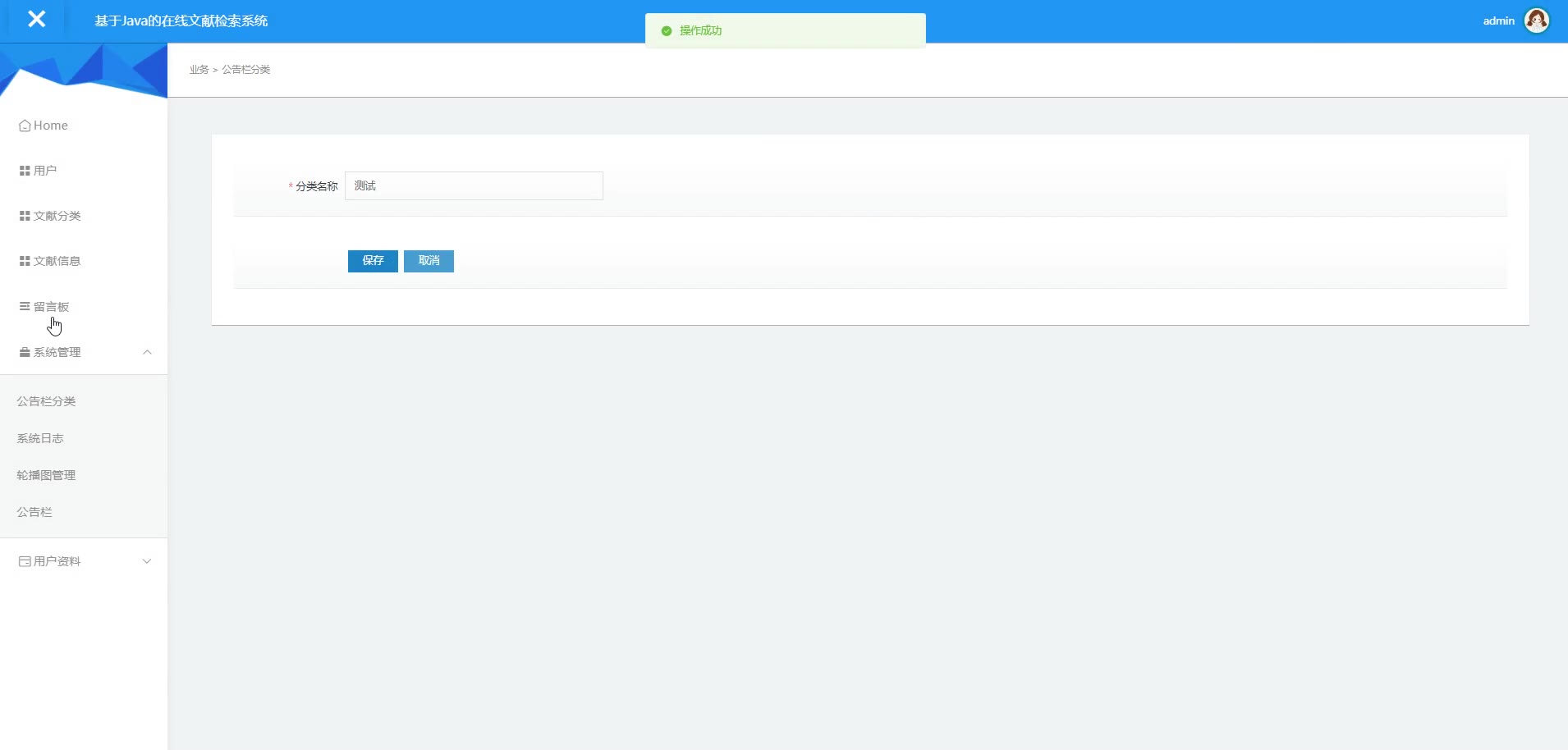The image size is (1568, 750).
Task: Click the 分类名称 field label
Action: click(x=317, y=186)
